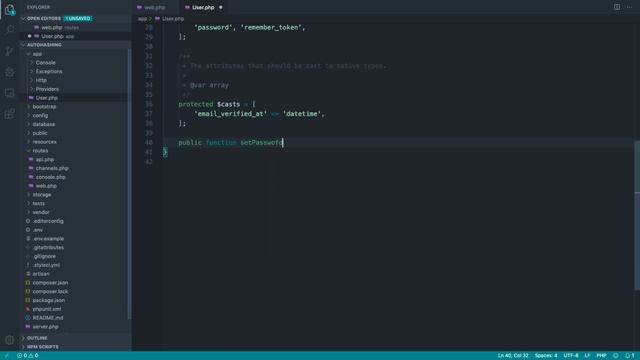Expand the resources folder
Screen dimensions: 640x360
coord(76,142)
